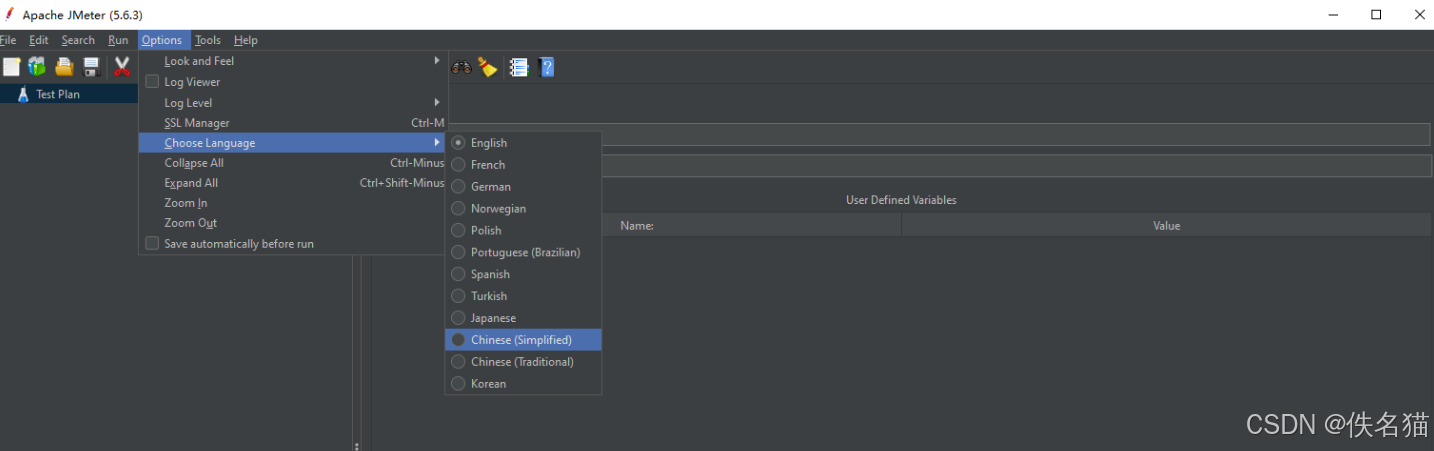Click the comments input field
This screenshot has width=1434, height=451.
pyautogui.click(x=1016, y=166)
